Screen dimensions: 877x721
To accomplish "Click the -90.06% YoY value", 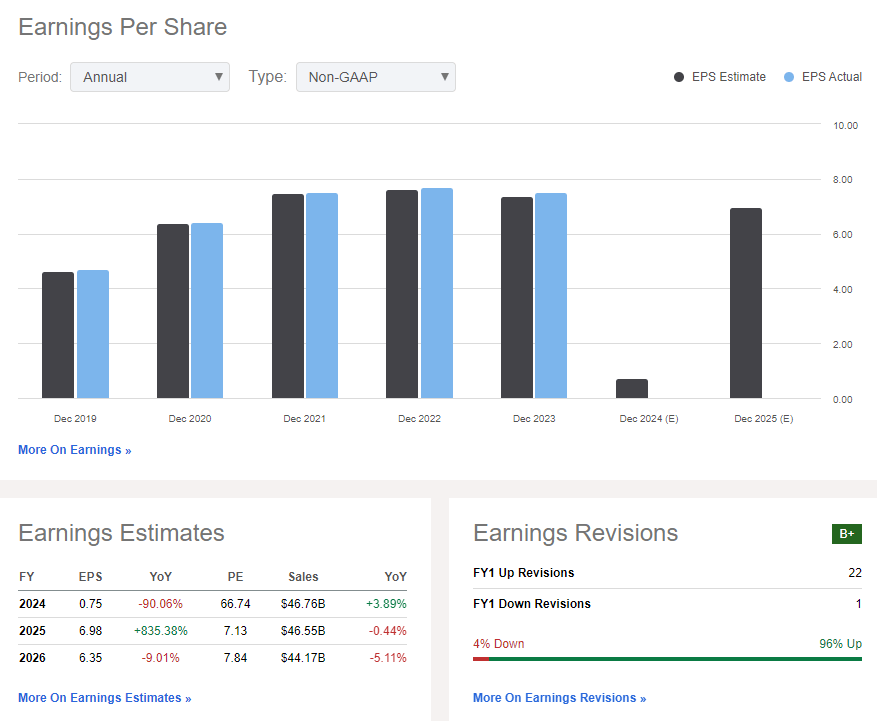I will pos(161,604).
